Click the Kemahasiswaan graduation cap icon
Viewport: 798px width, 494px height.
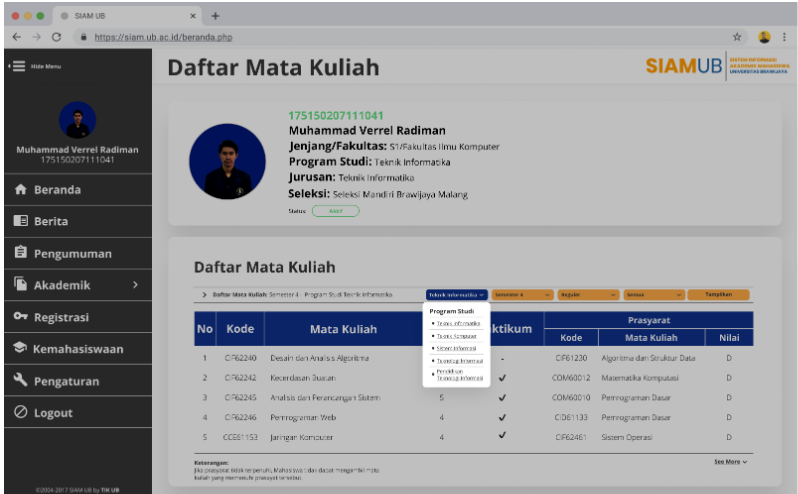pyautogui.click(x=20, y=350)
